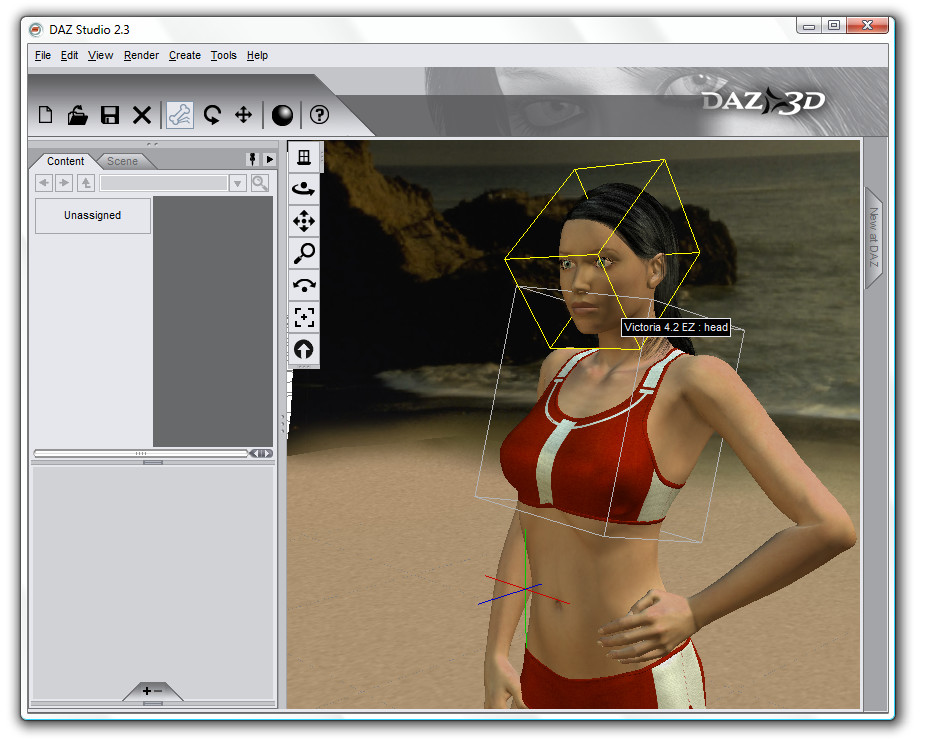Select the Unassigned content category
925x740 pixels.
(93, 215)
